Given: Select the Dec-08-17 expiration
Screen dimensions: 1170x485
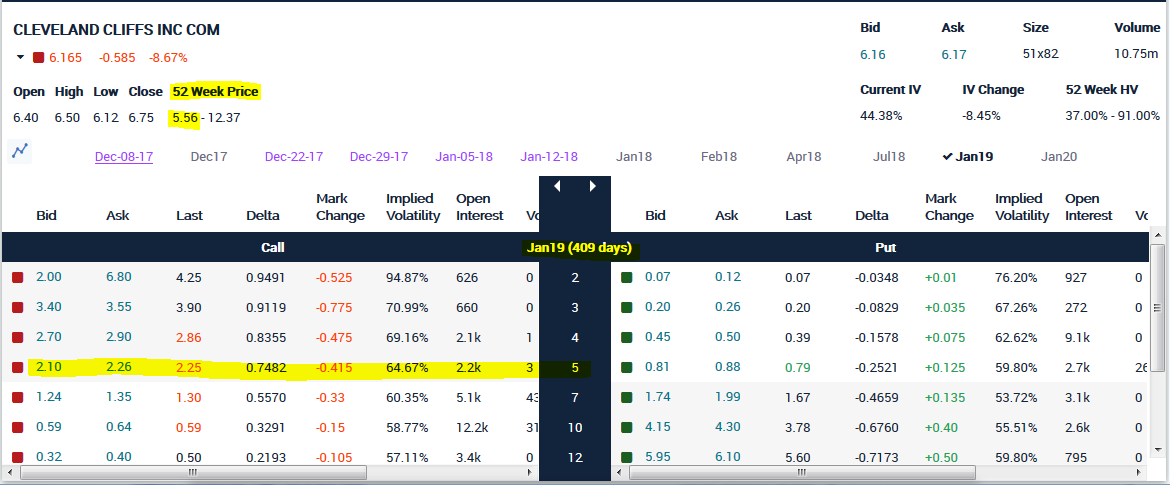Looking at the screenshot, I should pyautogui.click(x=124, y=157).
